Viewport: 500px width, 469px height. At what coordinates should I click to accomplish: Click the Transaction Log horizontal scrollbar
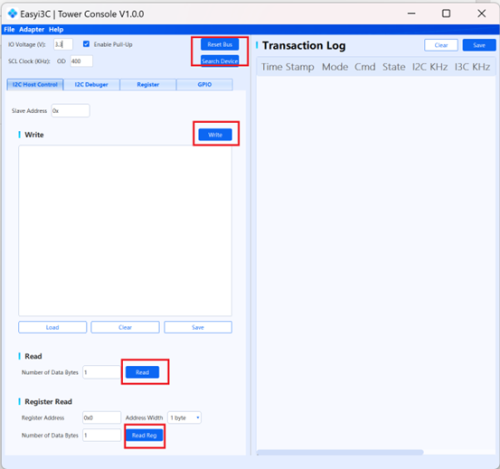coord(340,452)
